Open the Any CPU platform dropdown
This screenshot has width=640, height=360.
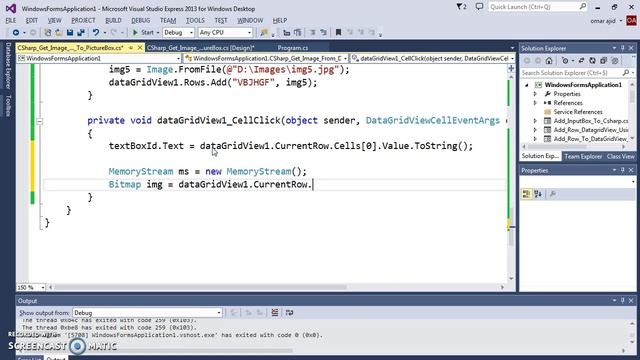pyautogui.click(x=225, y=32)
